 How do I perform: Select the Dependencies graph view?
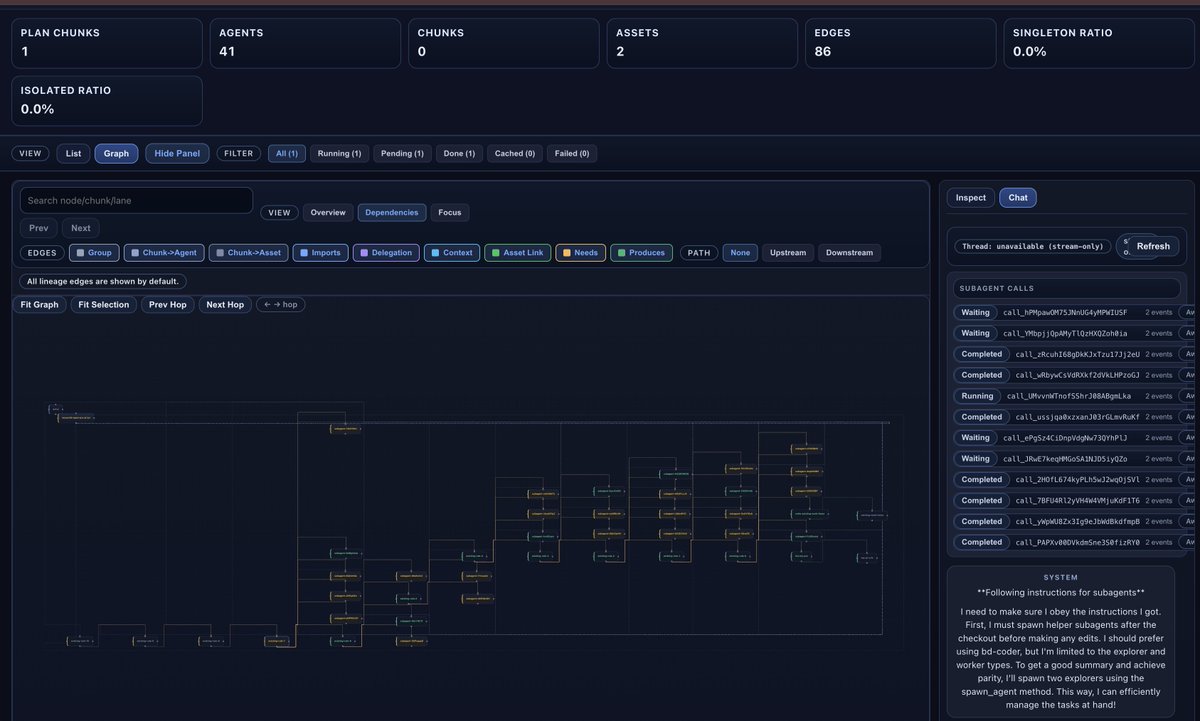click(392, 212)
